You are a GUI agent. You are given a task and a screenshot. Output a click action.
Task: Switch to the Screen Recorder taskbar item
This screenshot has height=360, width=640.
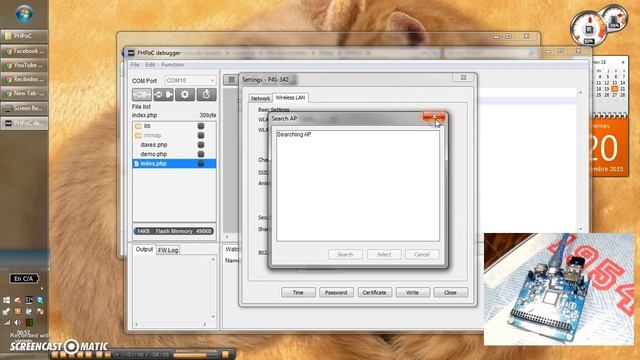[24, 108]
